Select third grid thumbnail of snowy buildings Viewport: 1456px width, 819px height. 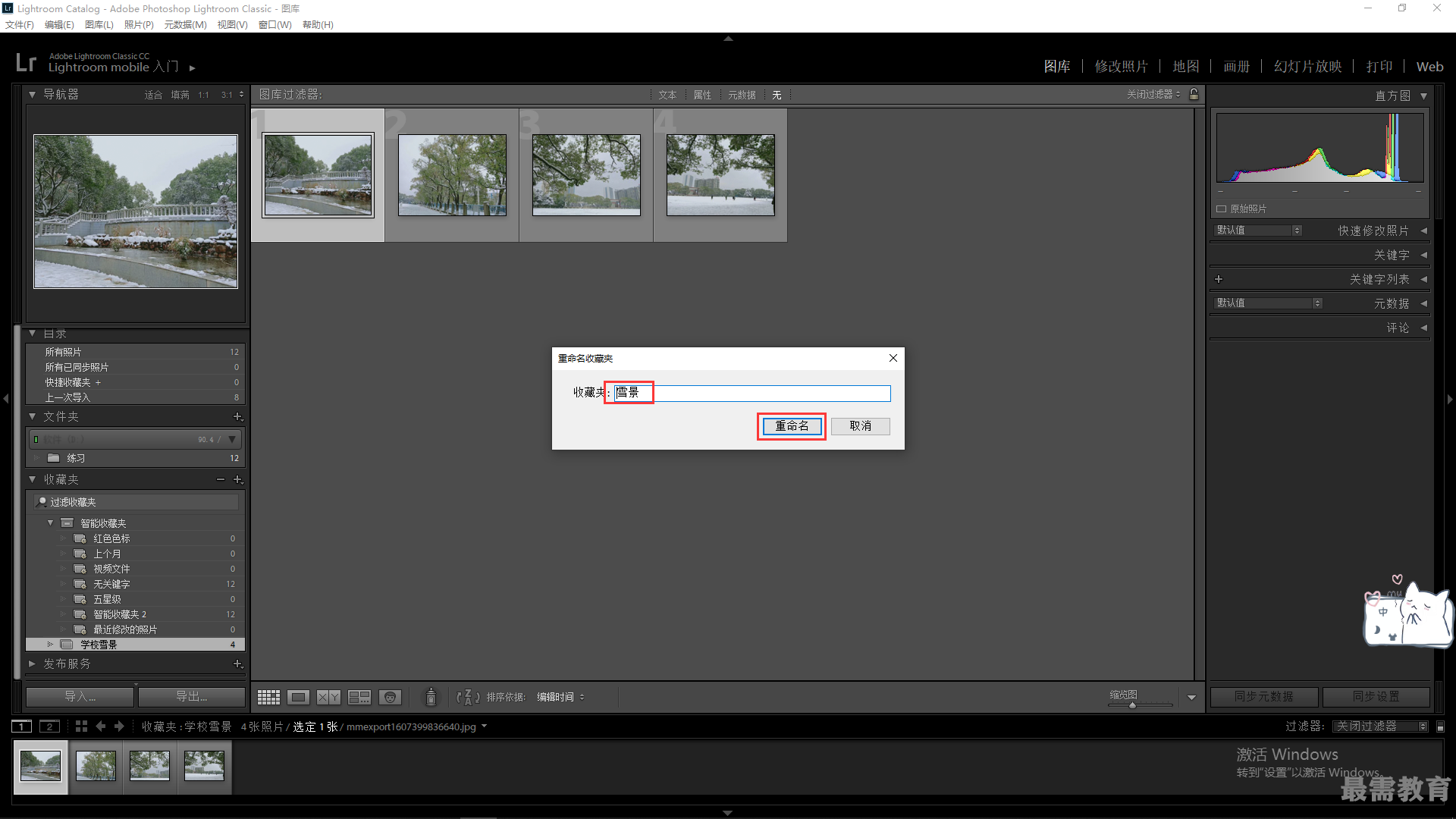(586, 175)
